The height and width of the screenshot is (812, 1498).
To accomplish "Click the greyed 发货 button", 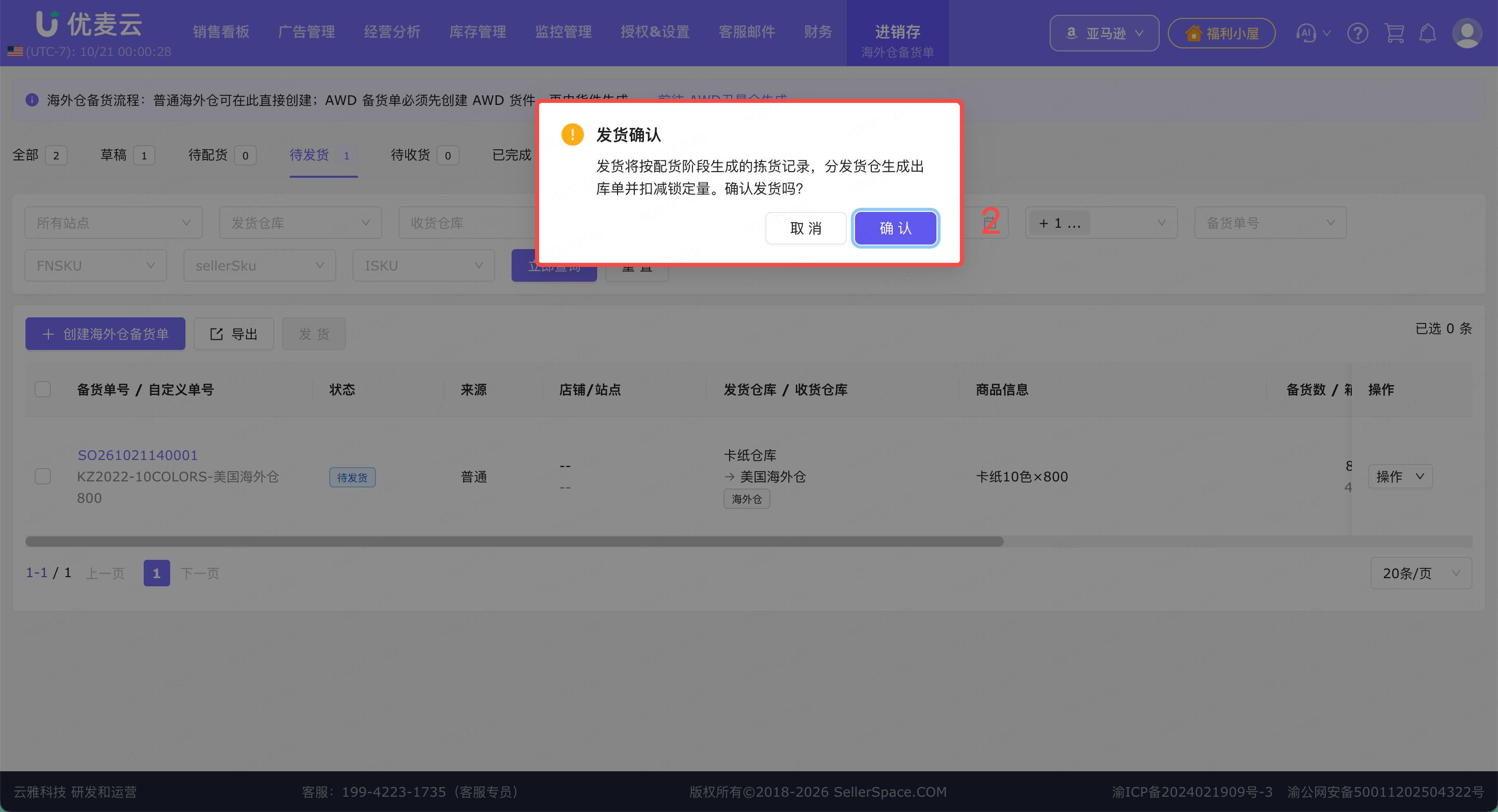I will pyautogui.click(x=314, y=334).
